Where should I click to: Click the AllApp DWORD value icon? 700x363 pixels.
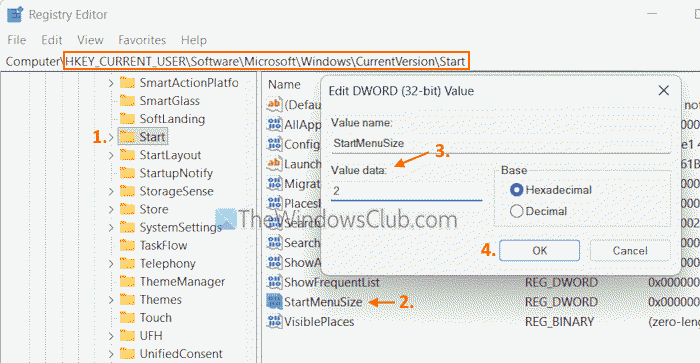click(x=274, y=124)
